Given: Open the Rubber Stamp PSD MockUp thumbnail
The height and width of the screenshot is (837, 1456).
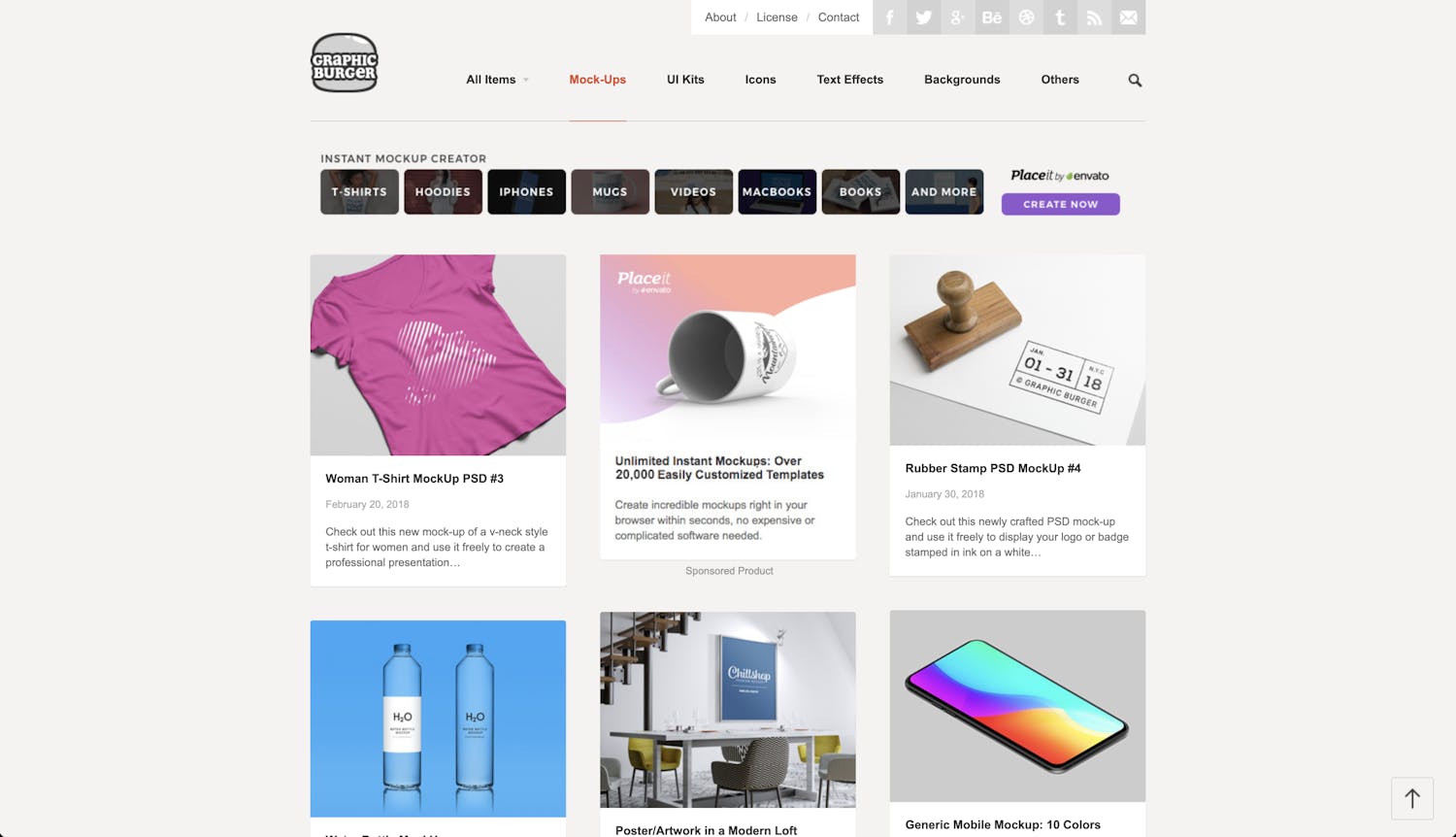Looking at the screenshot, I should point(1017,350).
